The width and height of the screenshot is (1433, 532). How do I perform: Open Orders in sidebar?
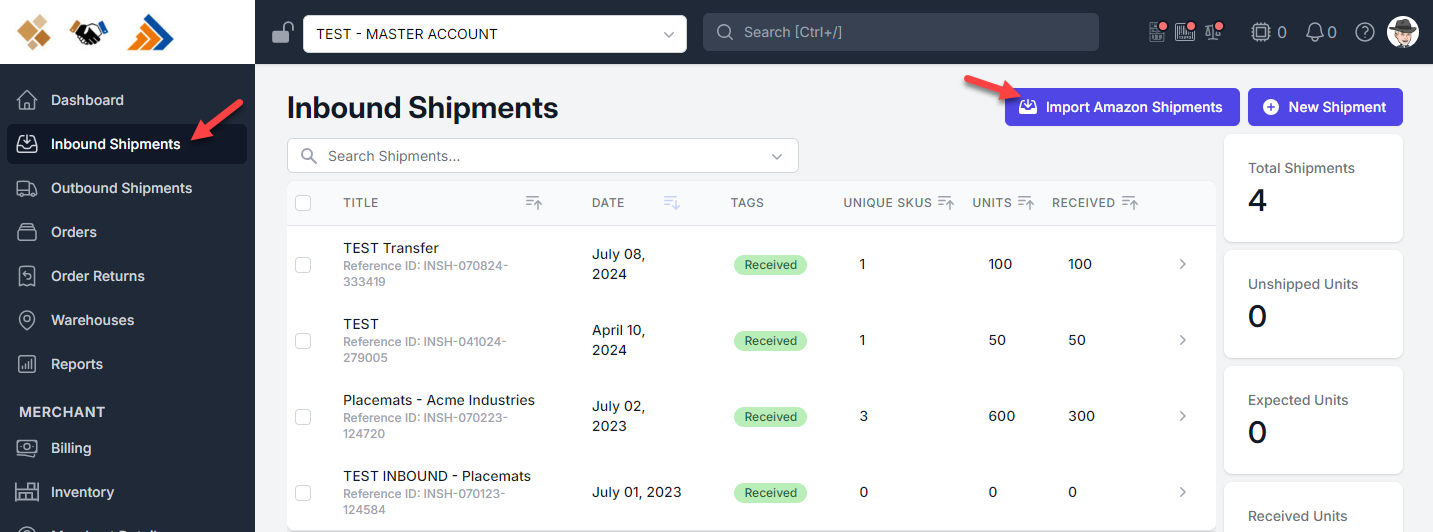[x=127, y=232]
